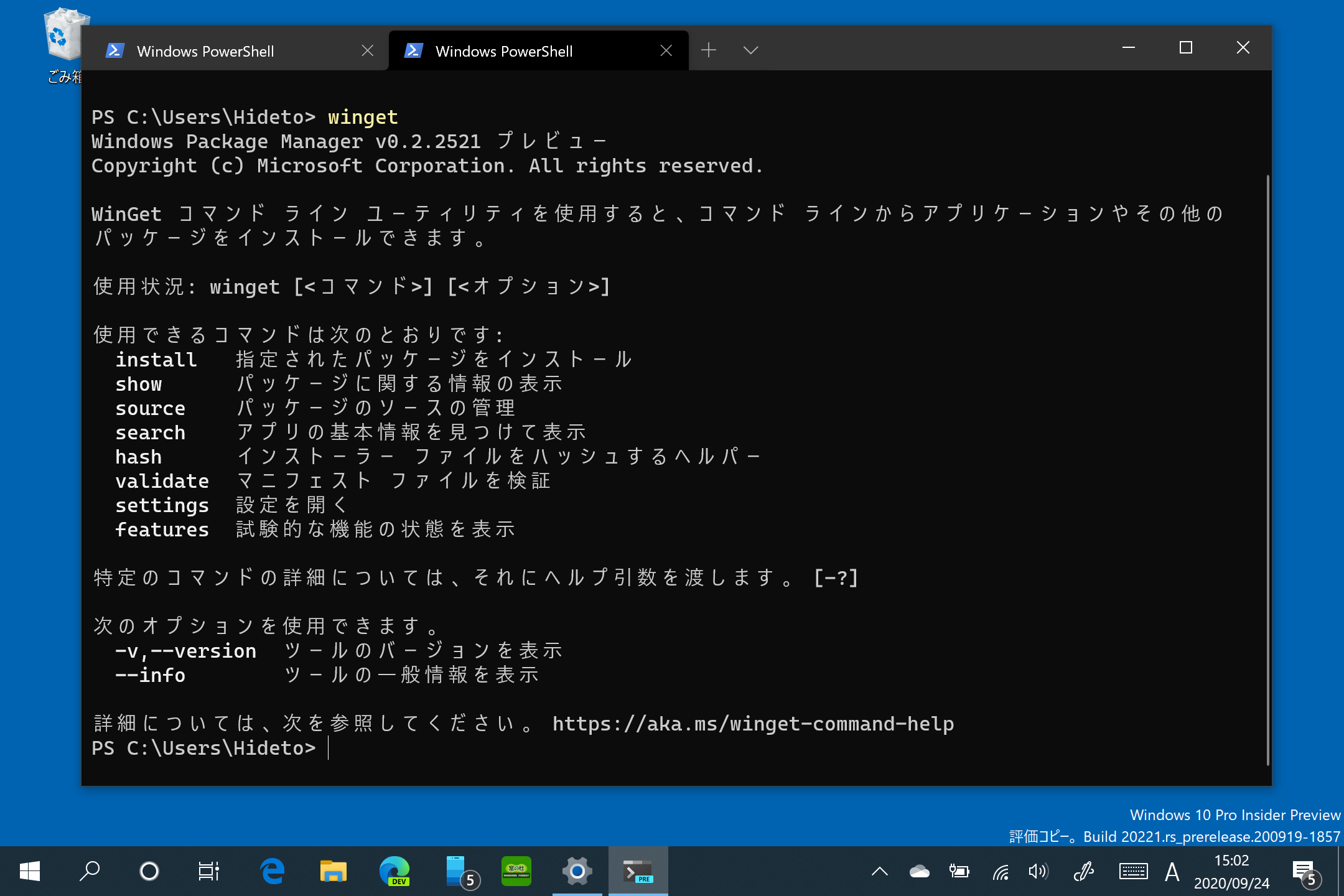Click the 'show' command text
The height and width of the screenshot is (896, 1344).
(x=139, y=384)
